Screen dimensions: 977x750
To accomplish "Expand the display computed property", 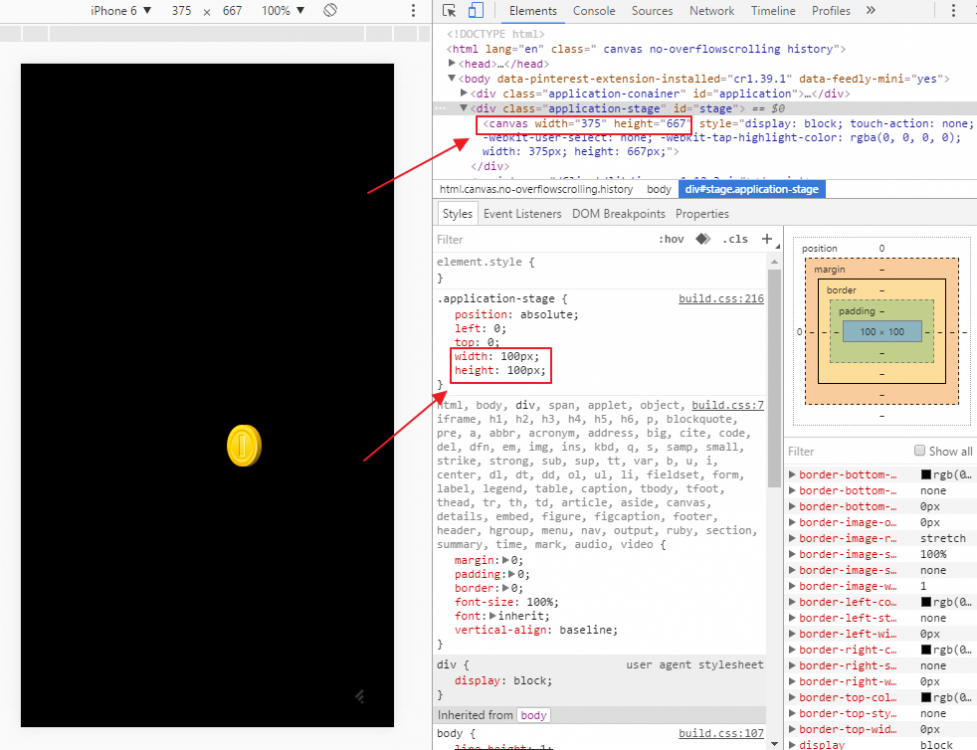I will 793,744.
